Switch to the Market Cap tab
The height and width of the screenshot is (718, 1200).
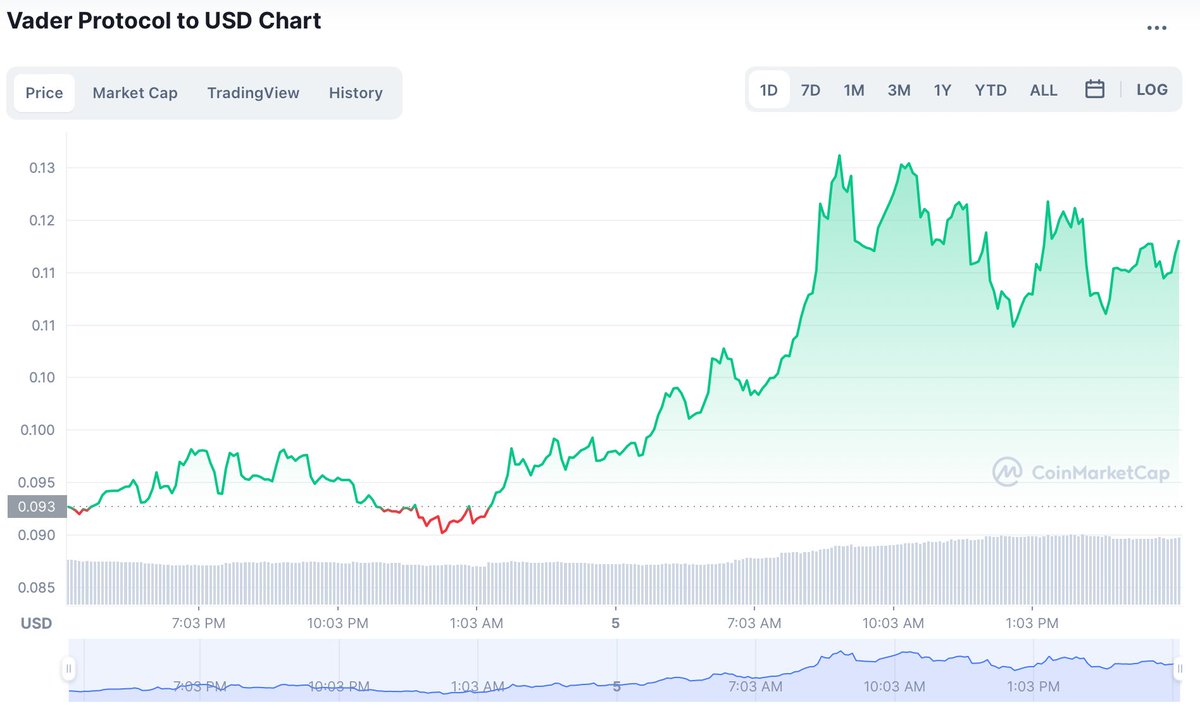(135, 92)
